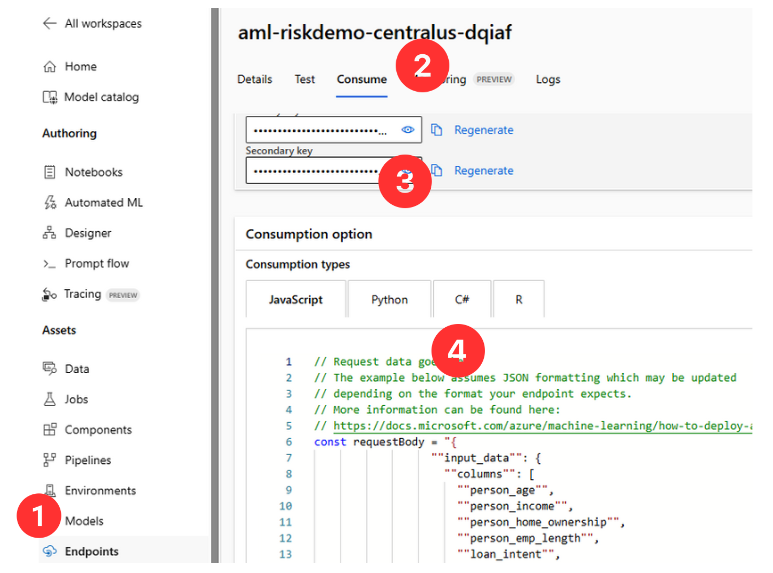
Task: Open the docs.microsoft.com link in code
Action: tap(540, 426)
